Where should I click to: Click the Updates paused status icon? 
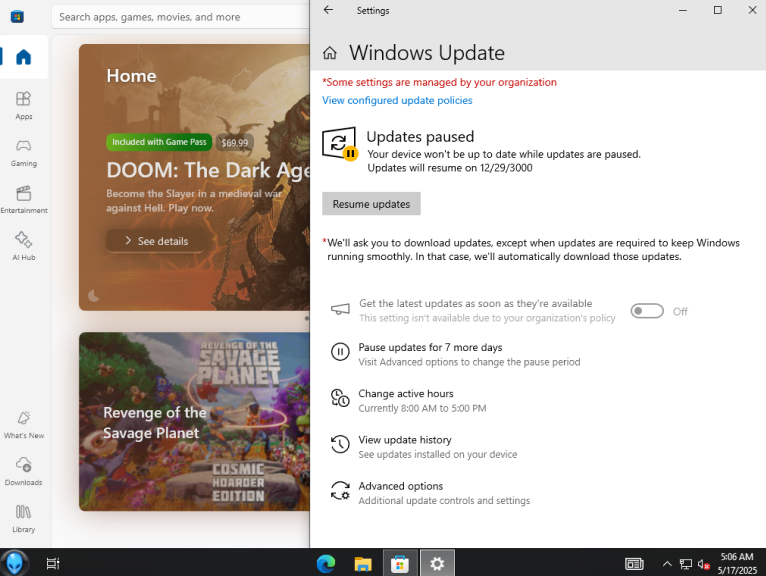340,144
